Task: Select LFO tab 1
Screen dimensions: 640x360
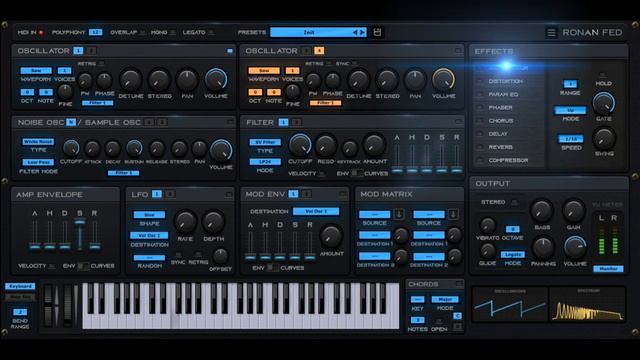Action: (x=157, y=194)
